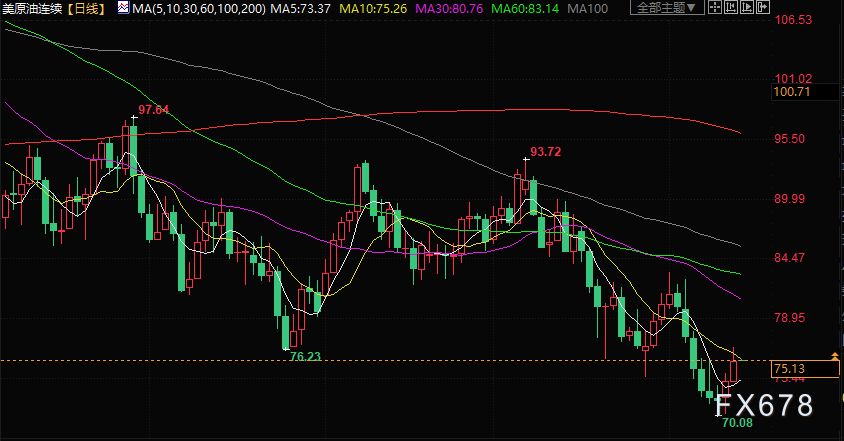Viewport: 844px width, 441px height.
Task: Click the 76.23 low price marker
Action: click(305, 356)
